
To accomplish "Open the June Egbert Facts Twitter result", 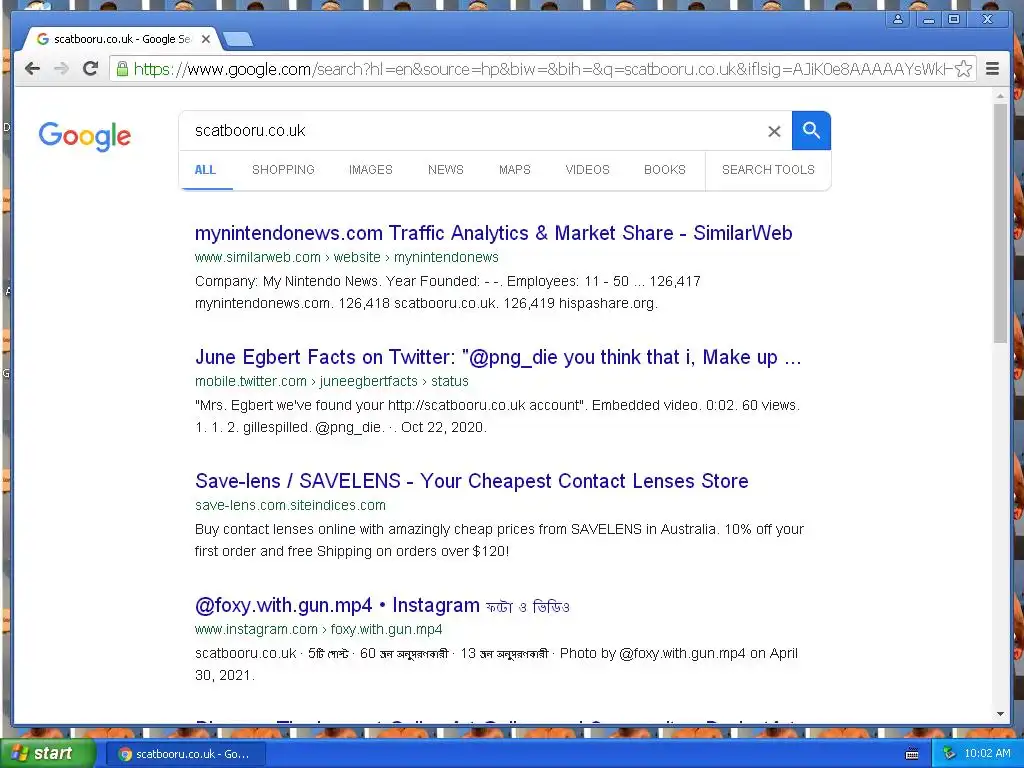I will 498,357.
